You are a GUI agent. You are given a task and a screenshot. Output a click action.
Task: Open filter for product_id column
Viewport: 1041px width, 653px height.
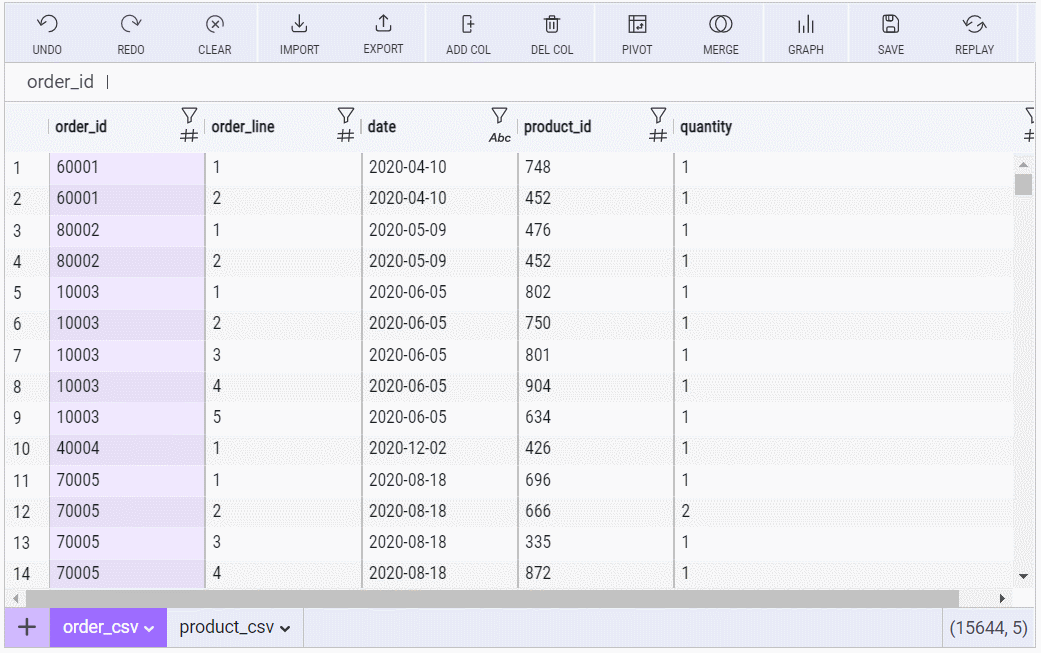tap(657, 117)
